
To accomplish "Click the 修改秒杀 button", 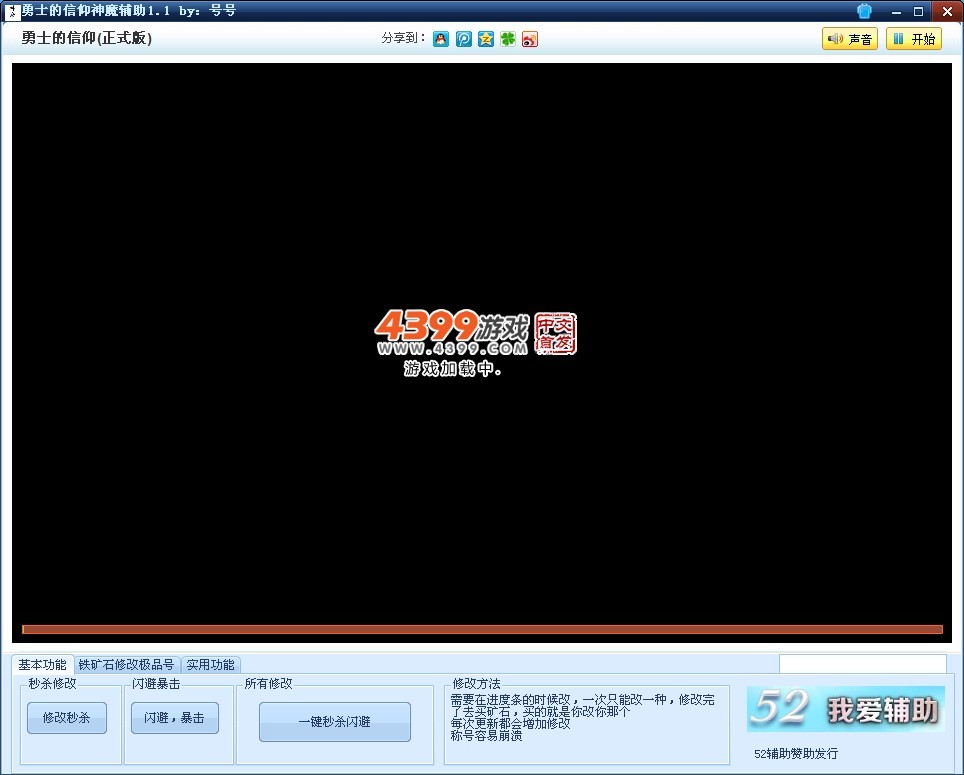I will (66, 718).
